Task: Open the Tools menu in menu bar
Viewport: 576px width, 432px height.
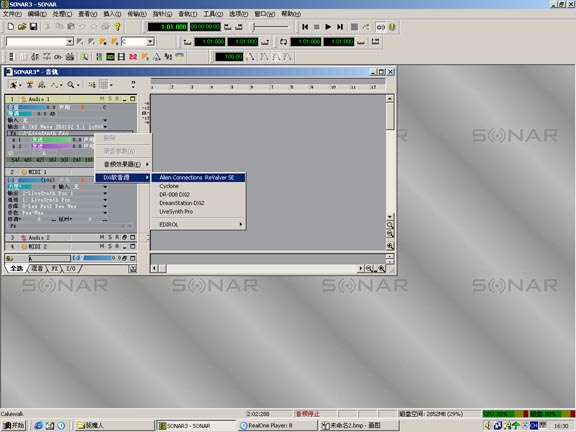Action: (x=213, y=14)
